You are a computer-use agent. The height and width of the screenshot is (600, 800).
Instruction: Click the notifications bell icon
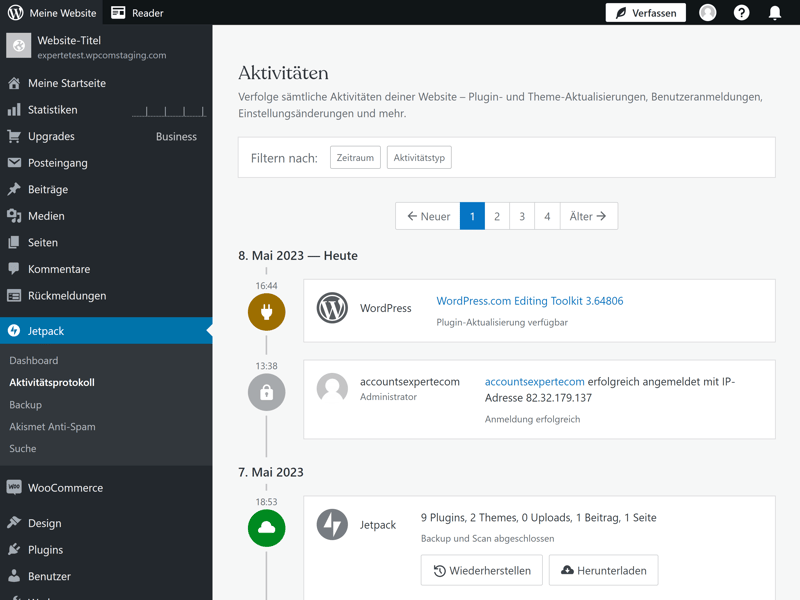click(774, 13)
